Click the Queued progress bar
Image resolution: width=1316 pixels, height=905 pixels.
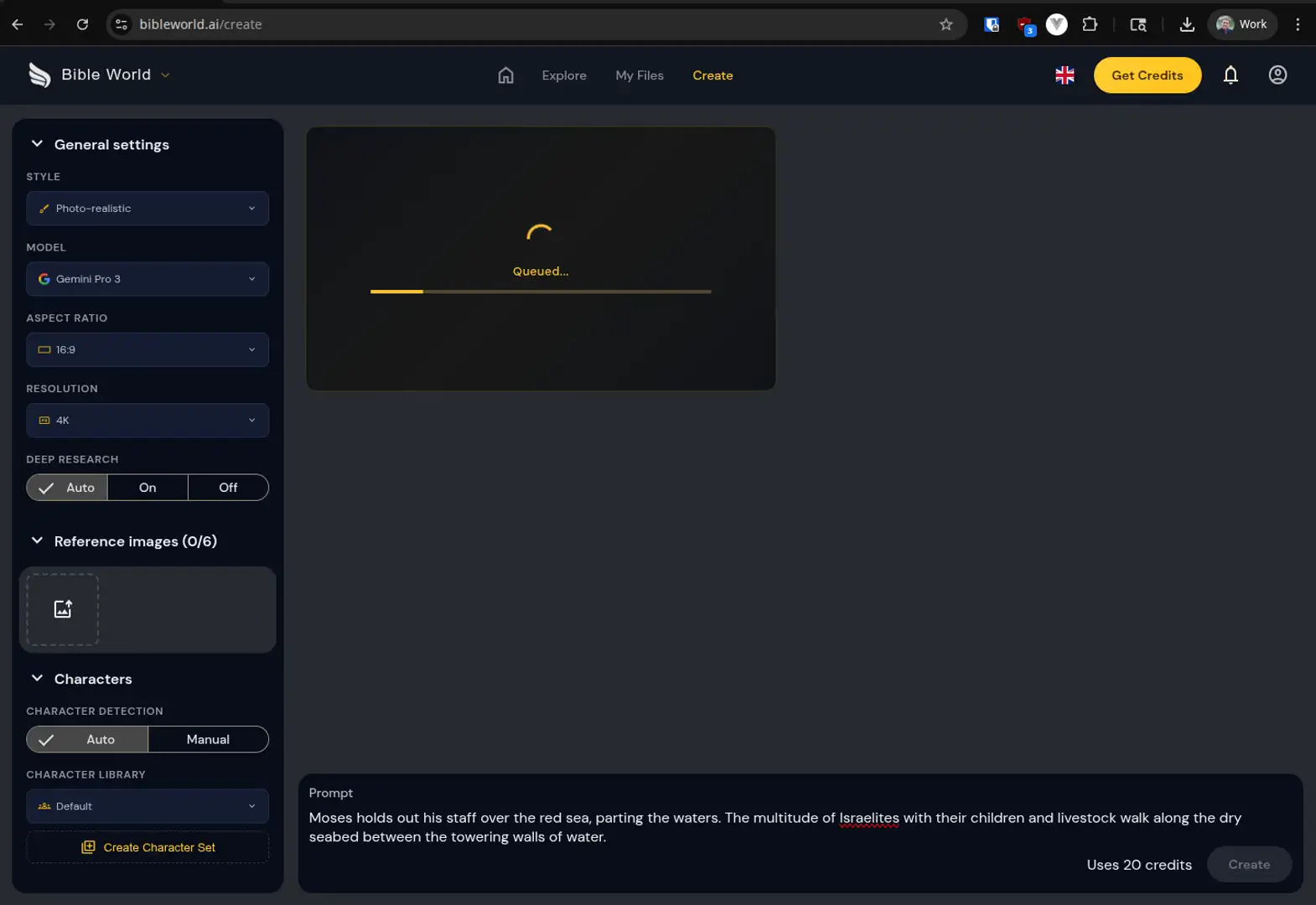coord(541,292)
